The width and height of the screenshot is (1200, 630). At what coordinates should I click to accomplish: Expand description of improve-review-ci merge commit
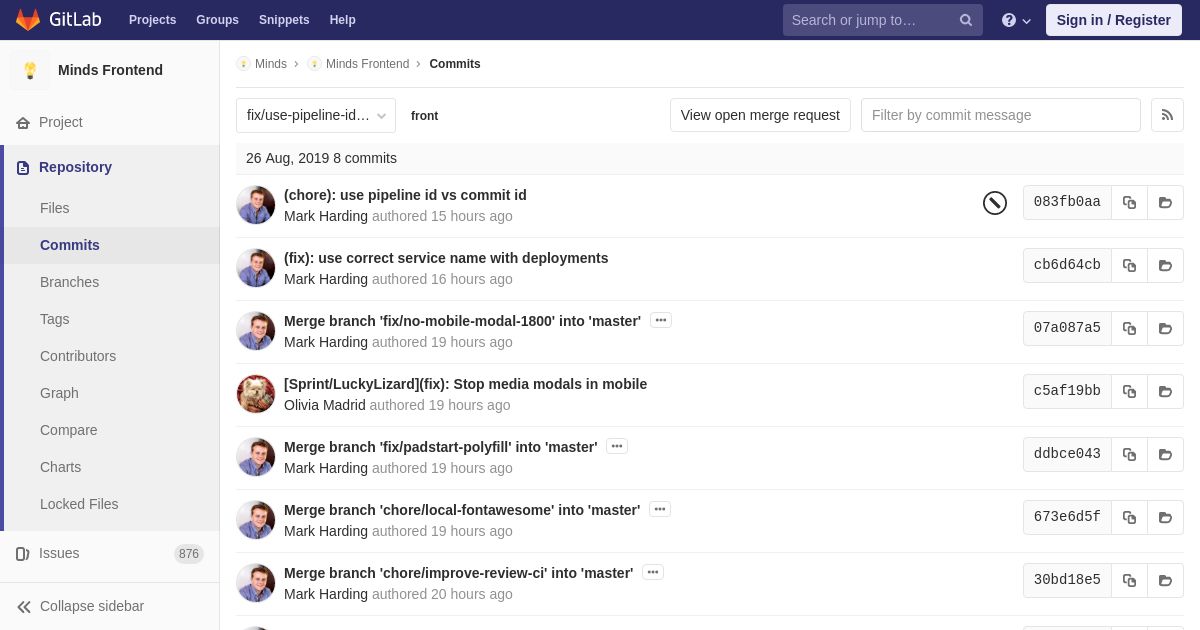point(653,572)
